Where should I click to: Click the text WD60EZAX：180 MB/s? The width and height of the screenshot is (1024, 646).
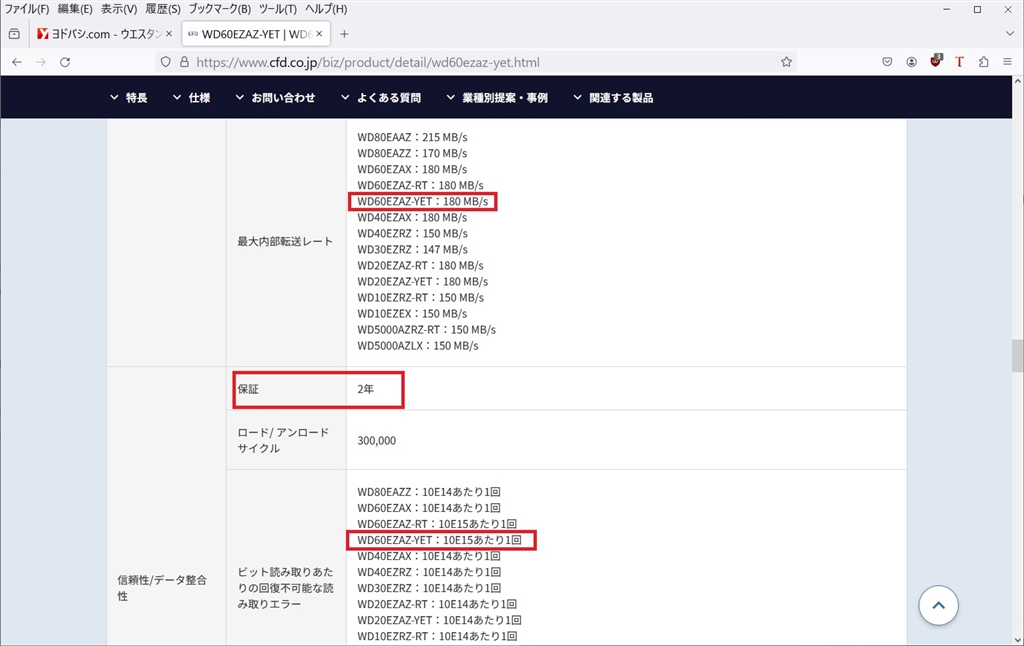click(x=412, y=169)
